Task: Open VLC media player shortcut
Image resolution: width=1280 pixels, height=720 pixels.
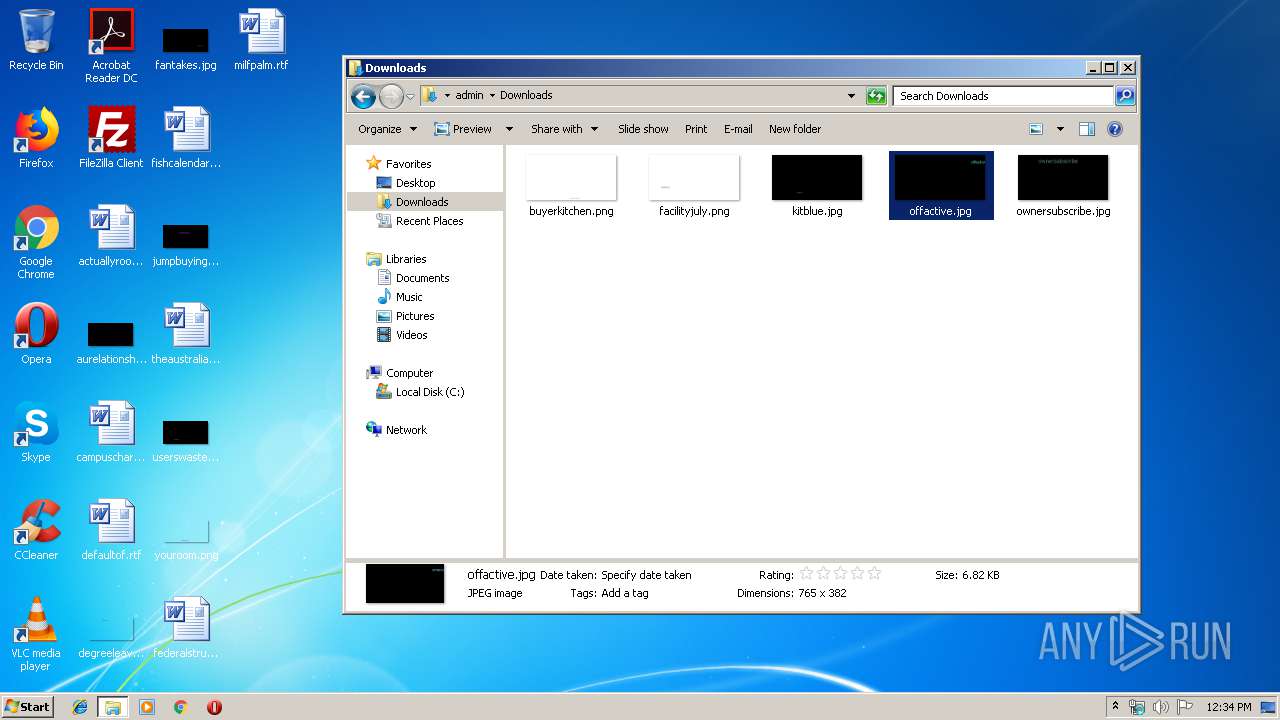Action: (x=36, y=634)
